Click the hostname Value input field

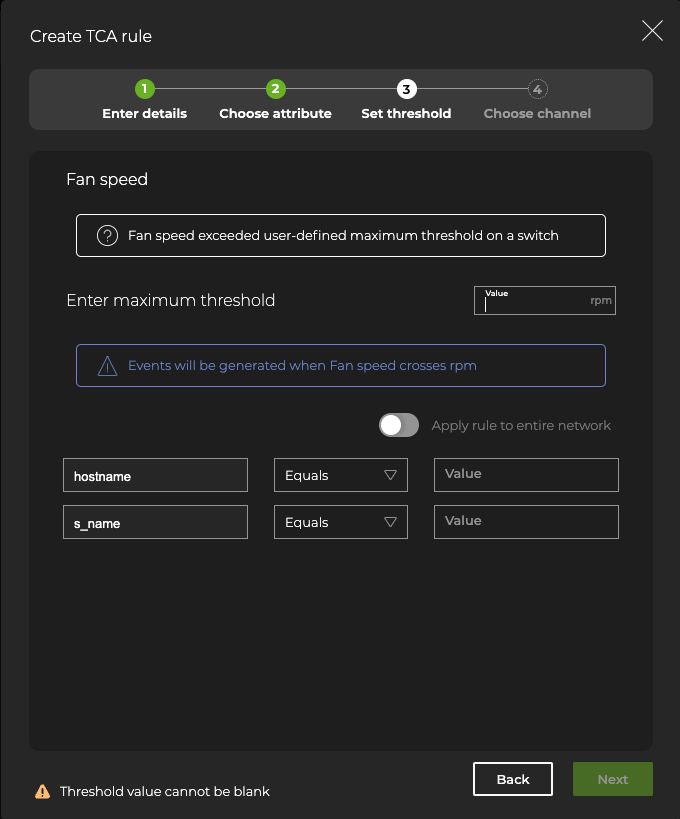pos(526,475)
